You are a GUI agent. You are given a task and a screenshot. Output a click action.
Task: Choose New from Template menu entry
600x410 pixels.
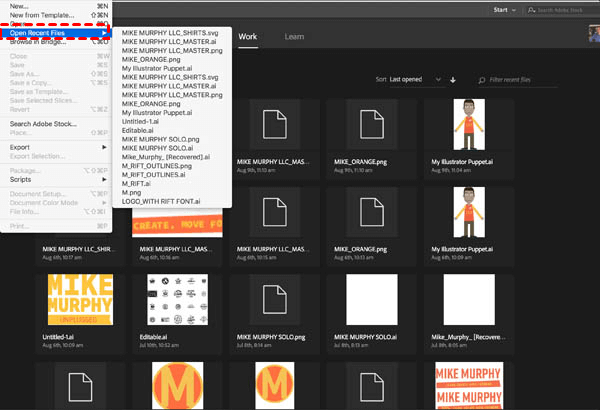point(40,15)
